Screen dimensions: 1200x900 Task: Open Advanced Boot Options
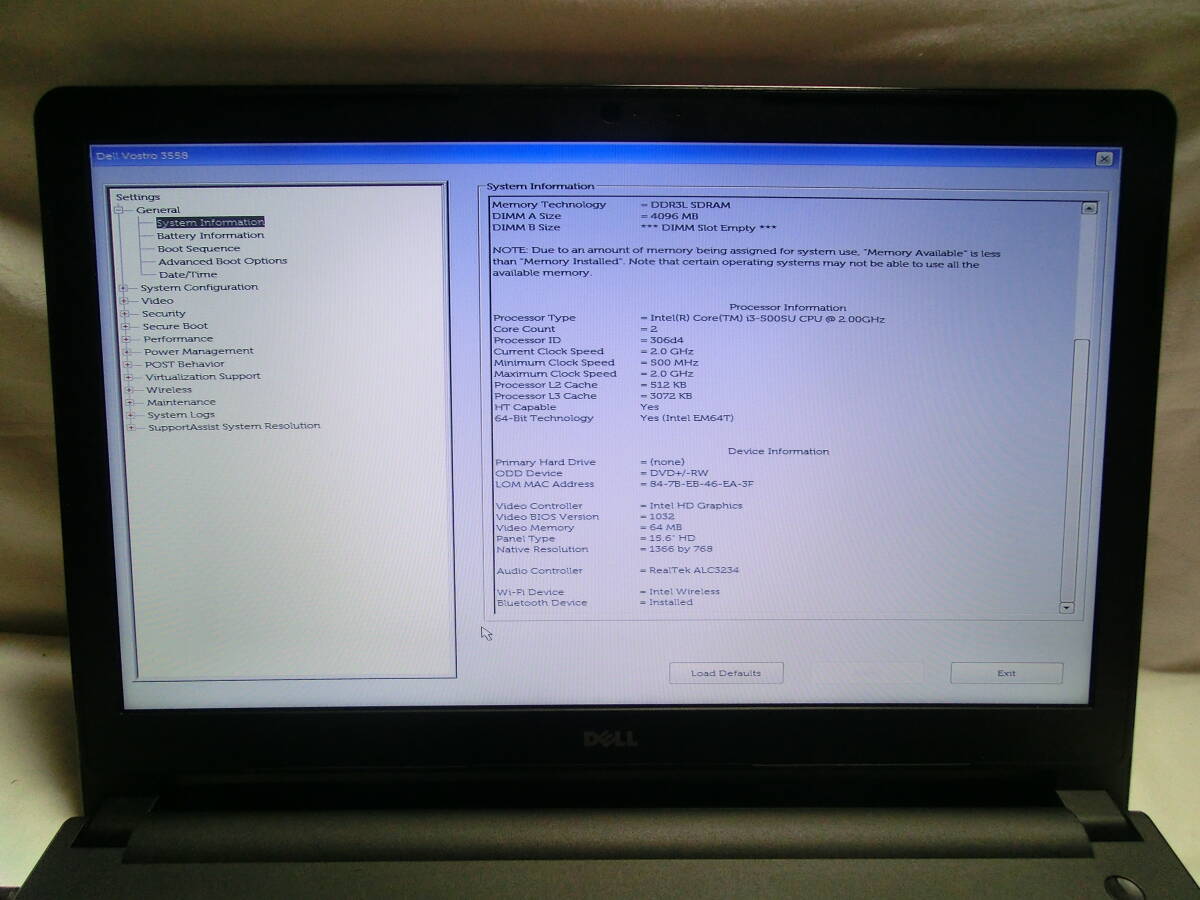(x=222, y=261)
